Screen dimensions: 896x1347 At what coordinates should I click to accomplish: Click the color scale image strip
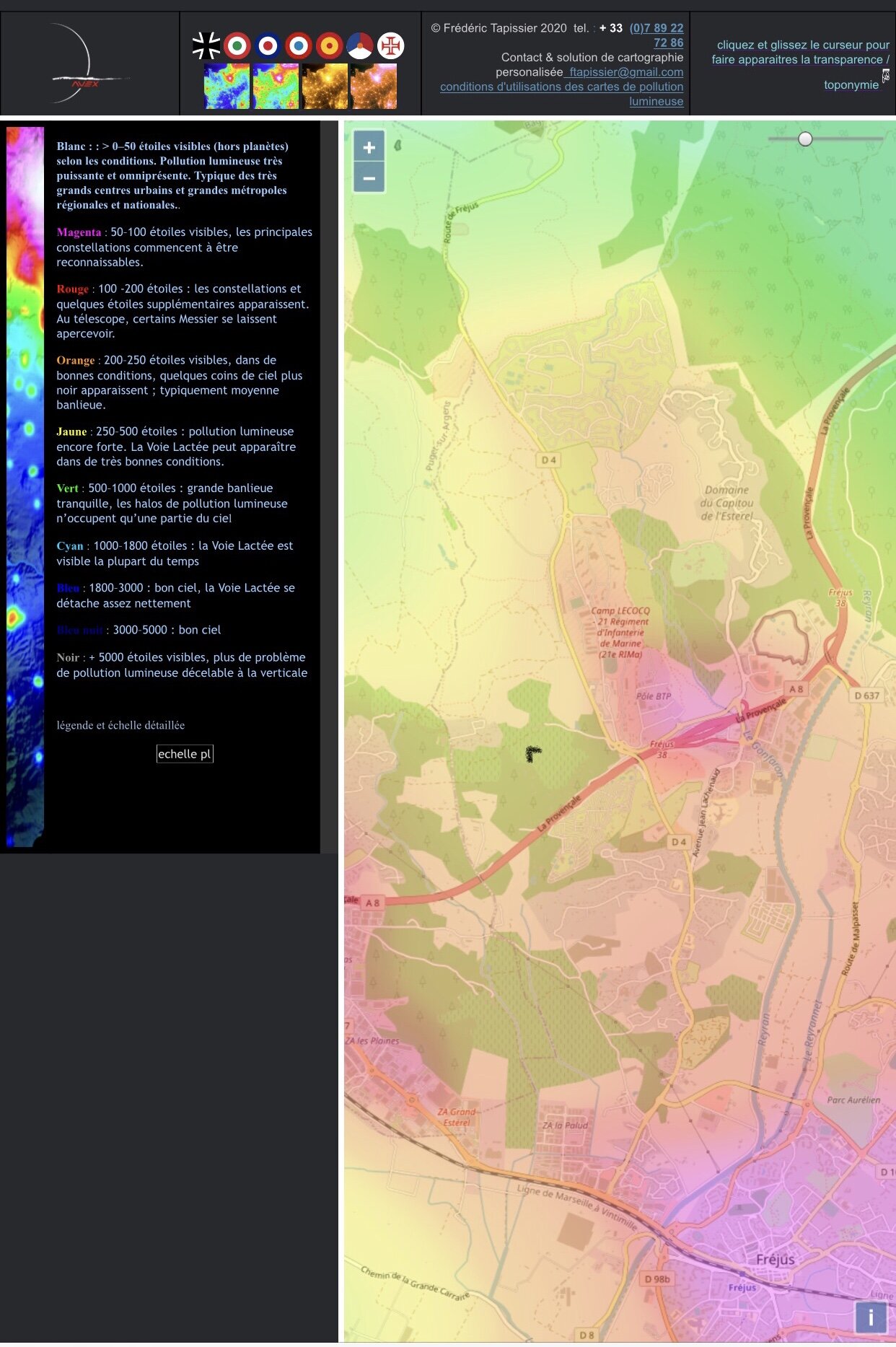25,487
